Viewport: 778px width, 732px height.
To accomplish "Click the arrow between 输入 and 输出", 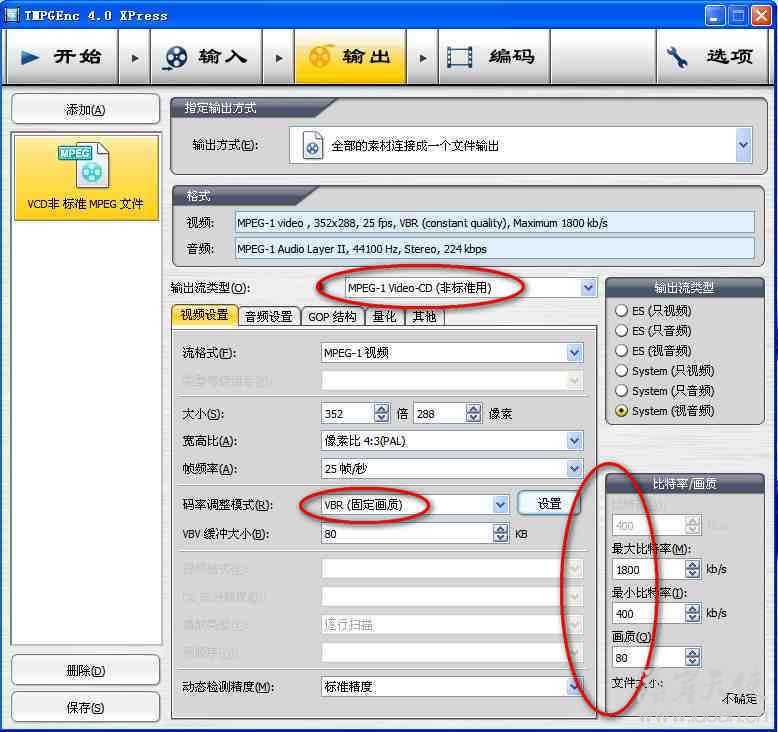I will click(x=278, y=58).
